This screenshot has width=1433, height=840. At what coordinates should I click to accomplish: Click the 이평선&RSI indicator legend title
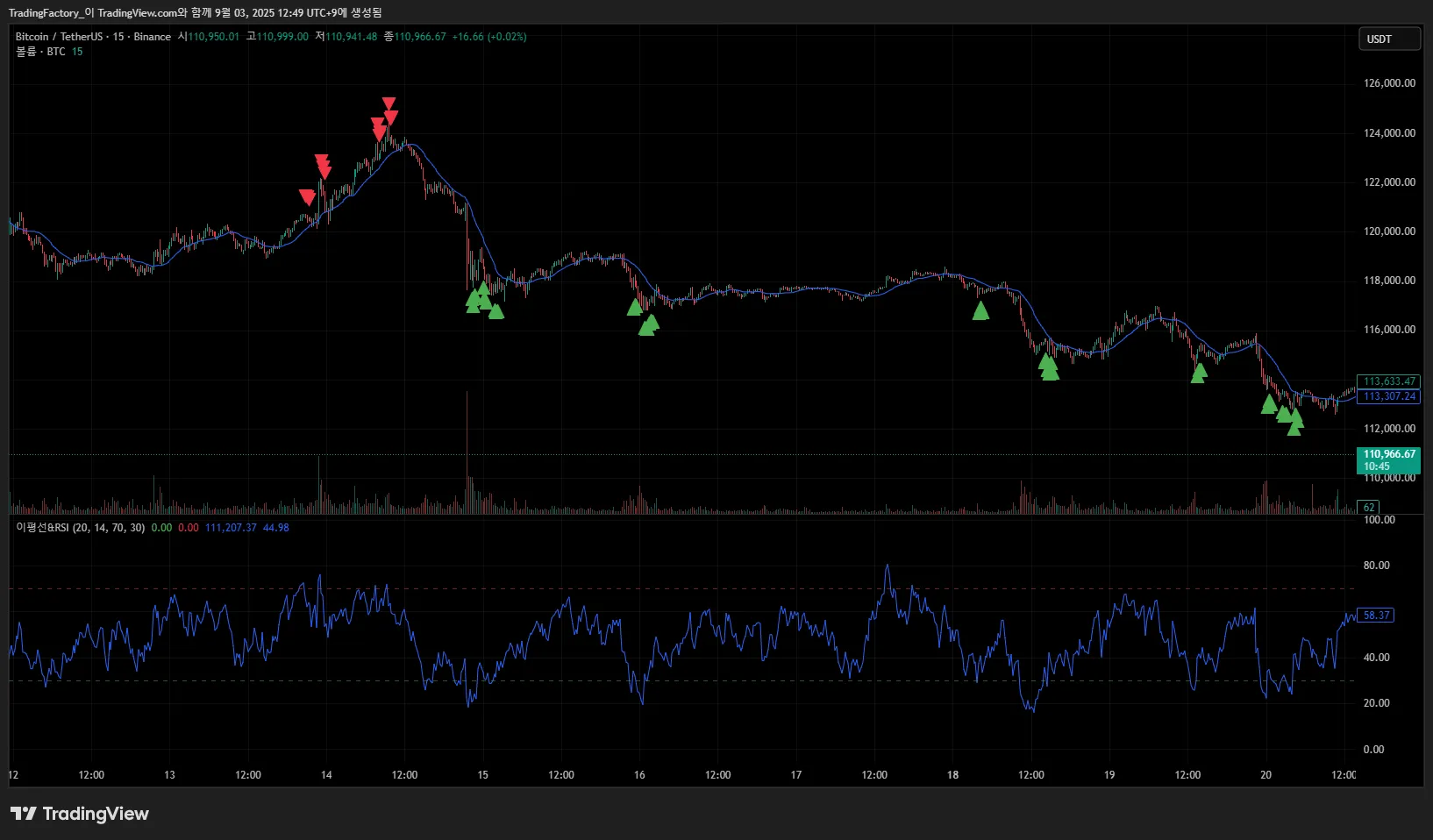click(x=80, y=528)
